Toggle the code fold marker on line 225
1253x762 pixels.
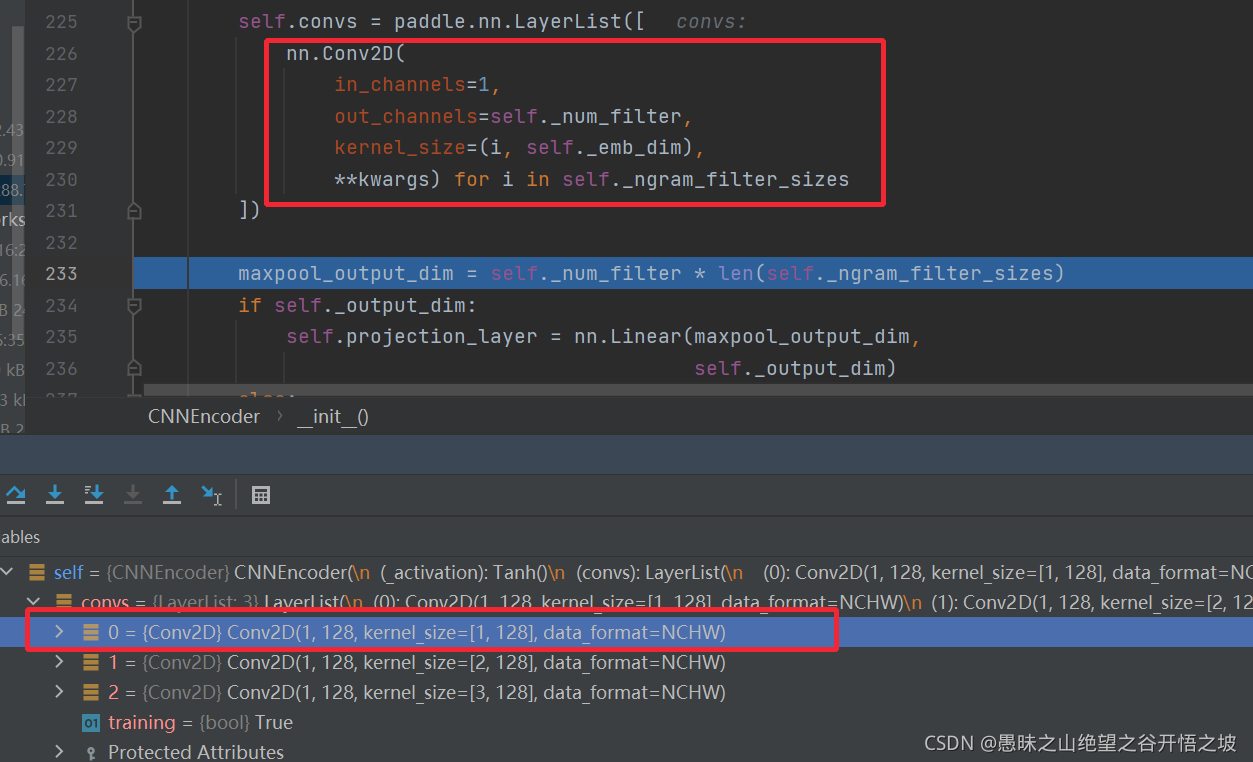(135, 22)
